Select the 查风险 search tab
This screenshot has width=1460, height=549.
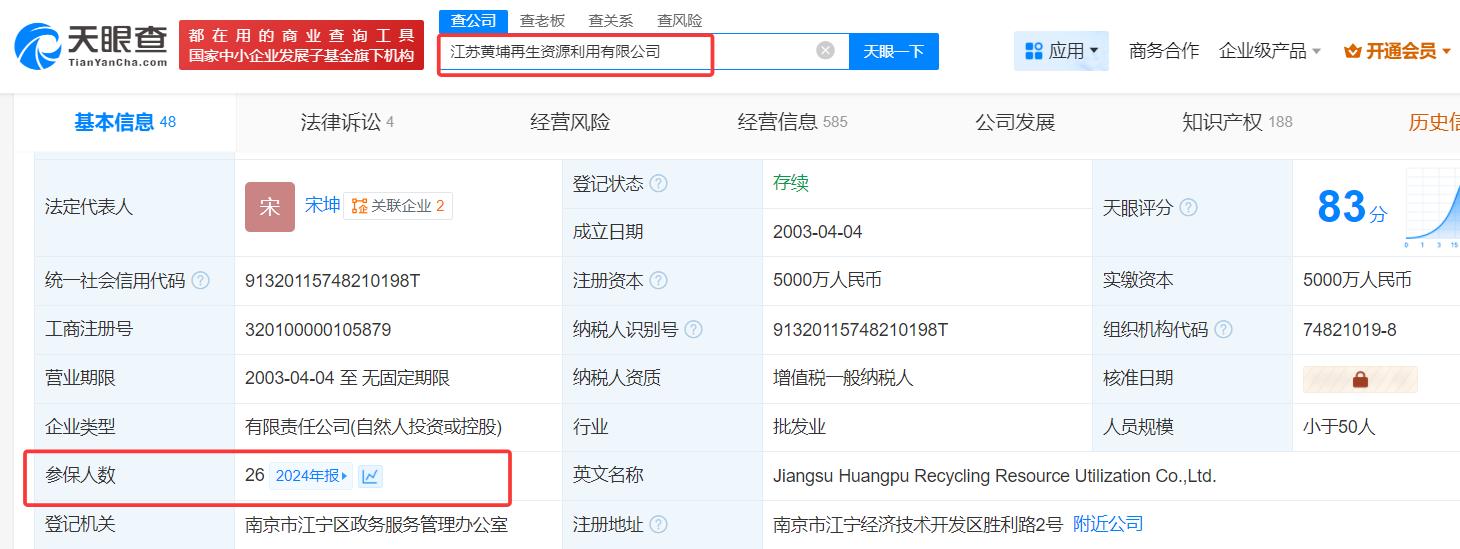point(679,20)
